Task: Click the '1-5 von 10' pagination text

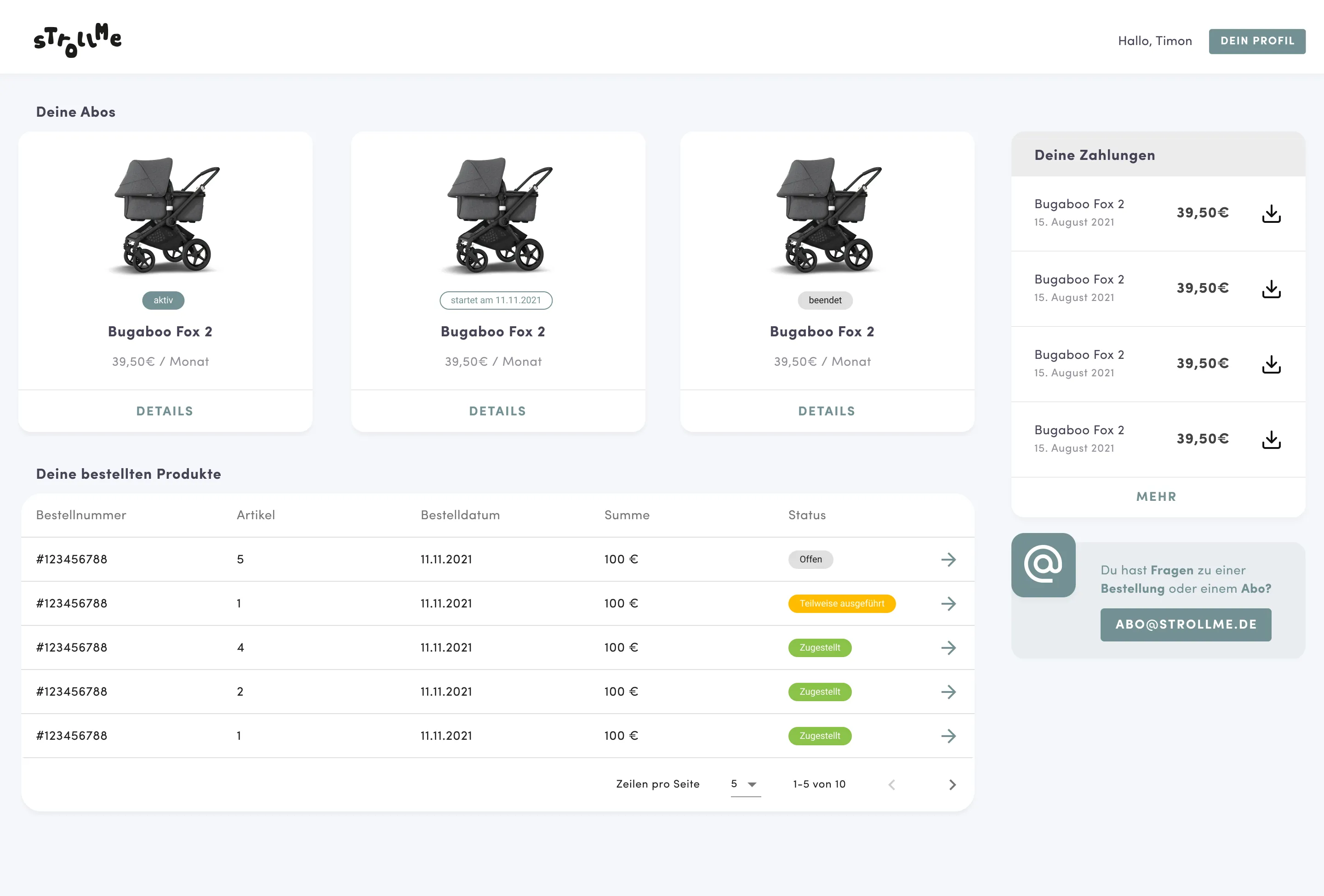Action: point(819,784)
